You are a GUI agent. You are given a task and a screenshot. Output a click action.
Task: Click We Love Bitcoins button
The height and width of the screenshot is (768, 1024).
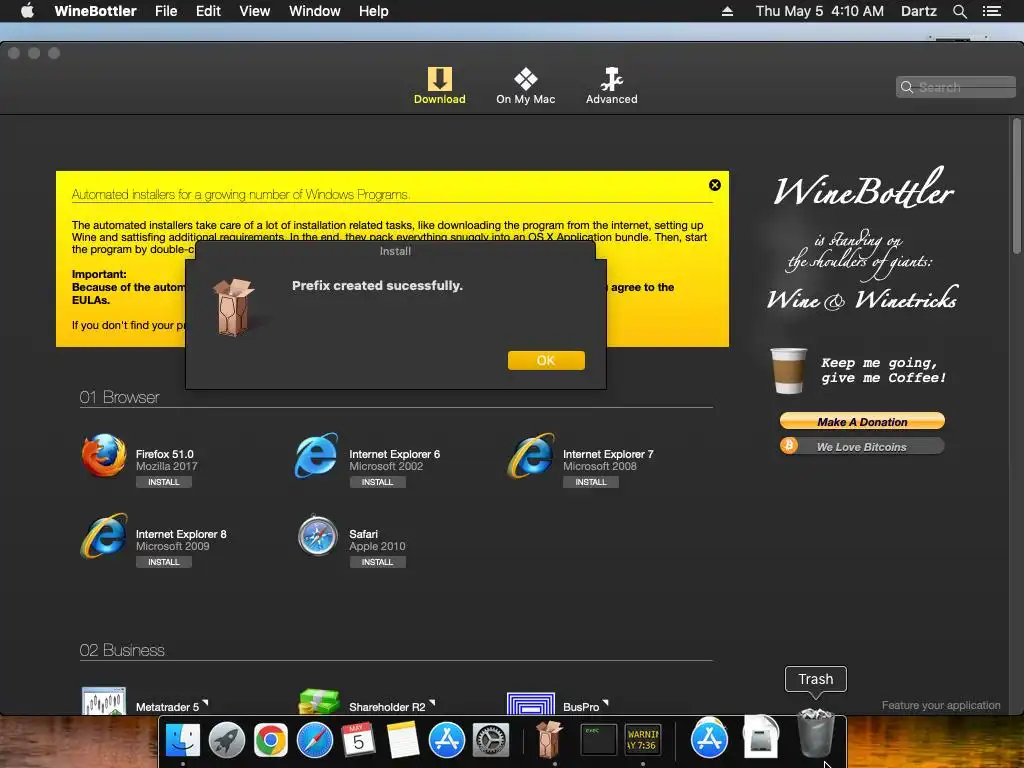tap(862, 447)
